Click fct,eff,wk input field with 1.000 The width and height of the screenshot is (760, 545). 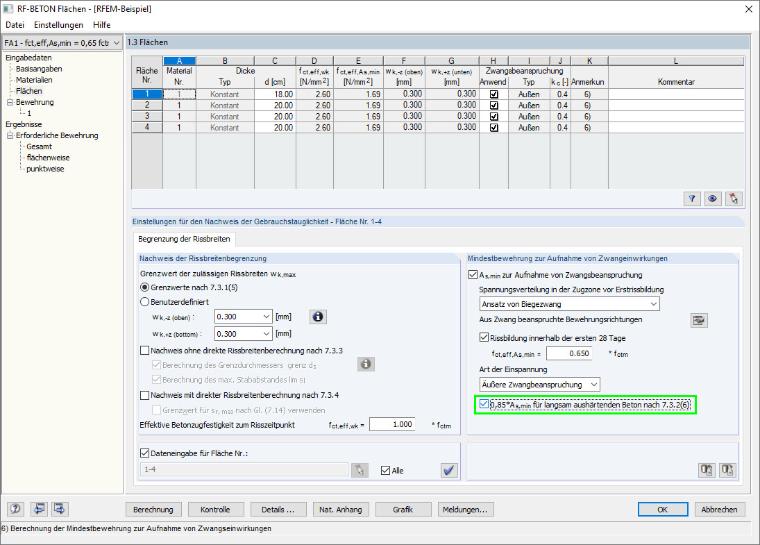click(392, 424)
